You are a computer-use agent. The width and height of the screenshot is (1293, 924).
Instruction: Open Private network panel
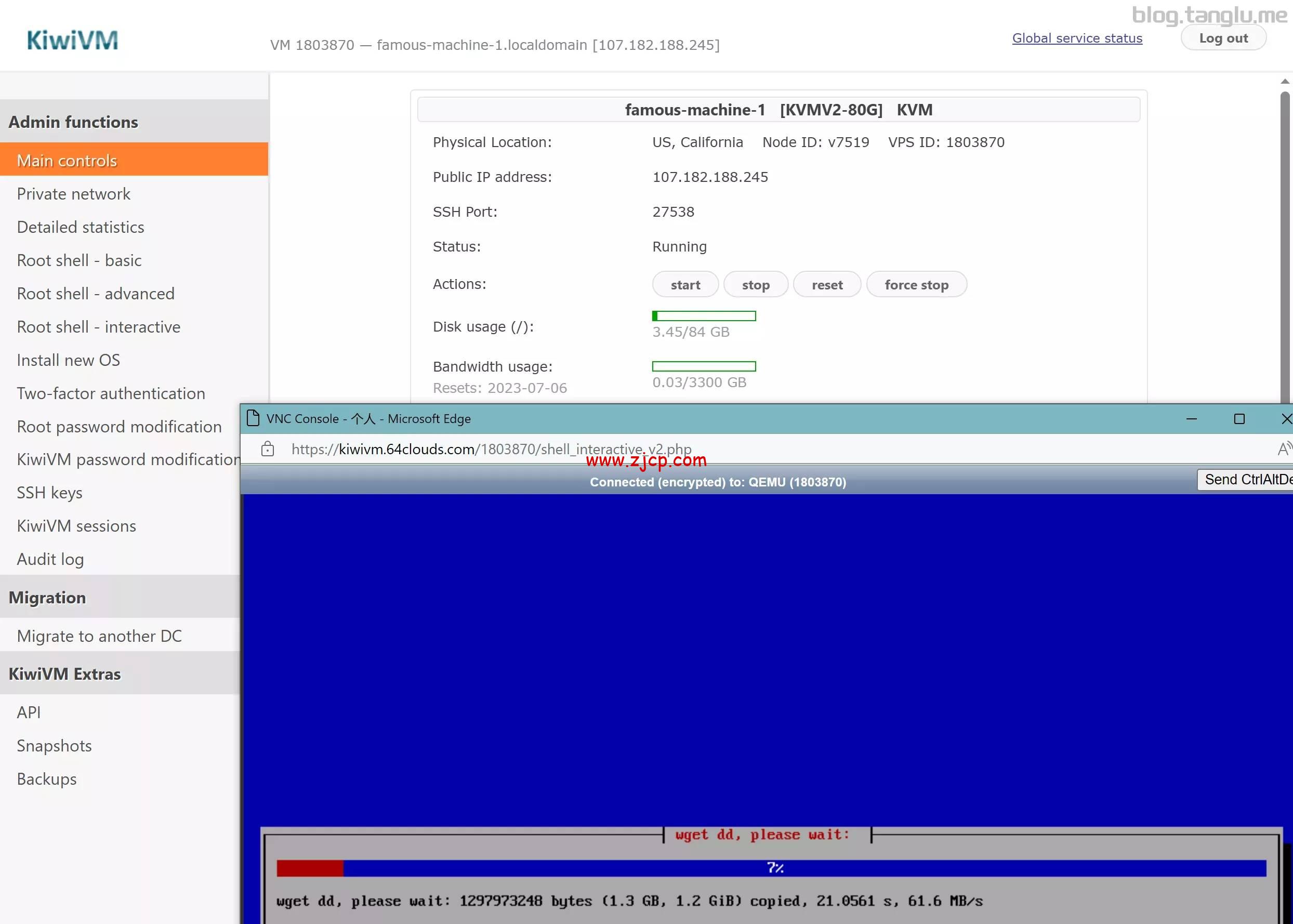pyautogui.click(x=73, y=193)
